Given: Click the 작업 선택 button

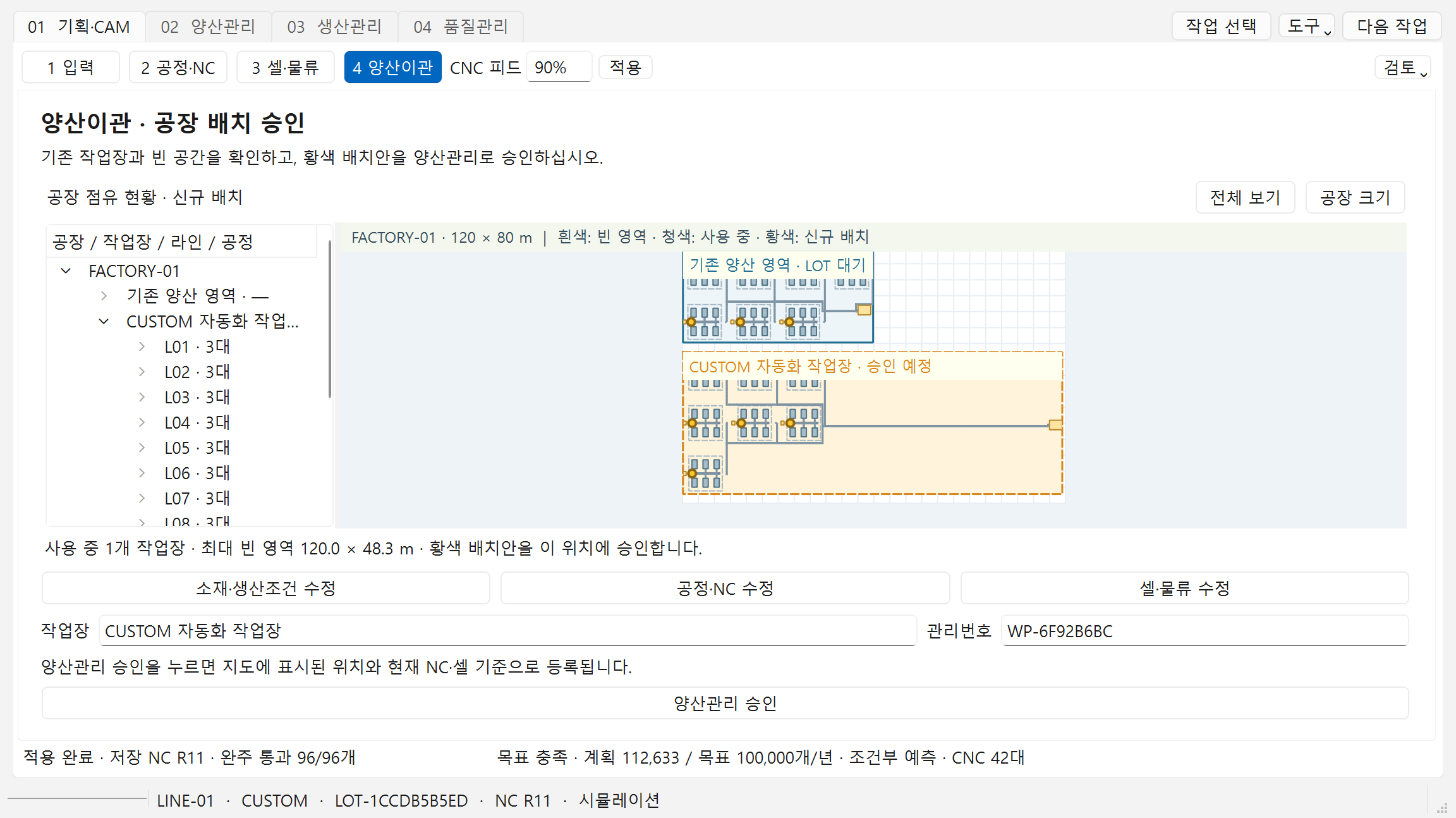Looking at the screenshot, I should click(x=1221, y=27).
